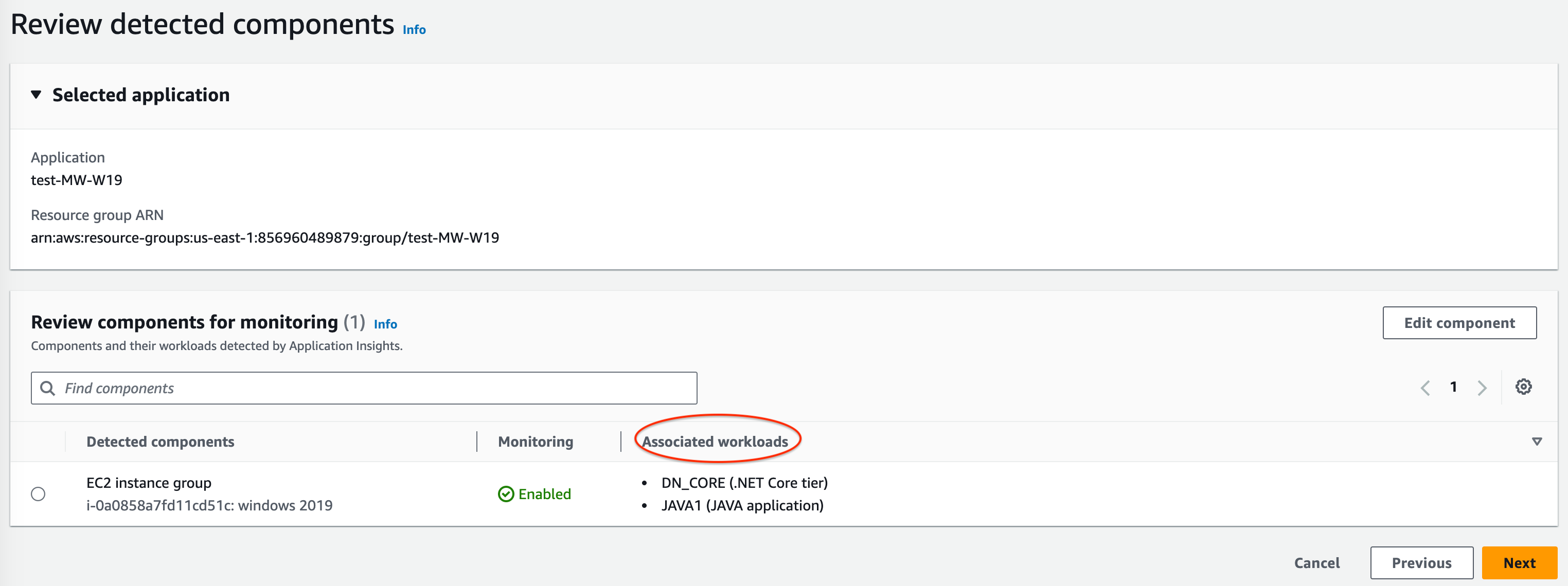Image resolution: width=1568 pixels, height=586 pixels.
Task: Click the dropdown chevron on far right row
Action: tap(1536, 440)
